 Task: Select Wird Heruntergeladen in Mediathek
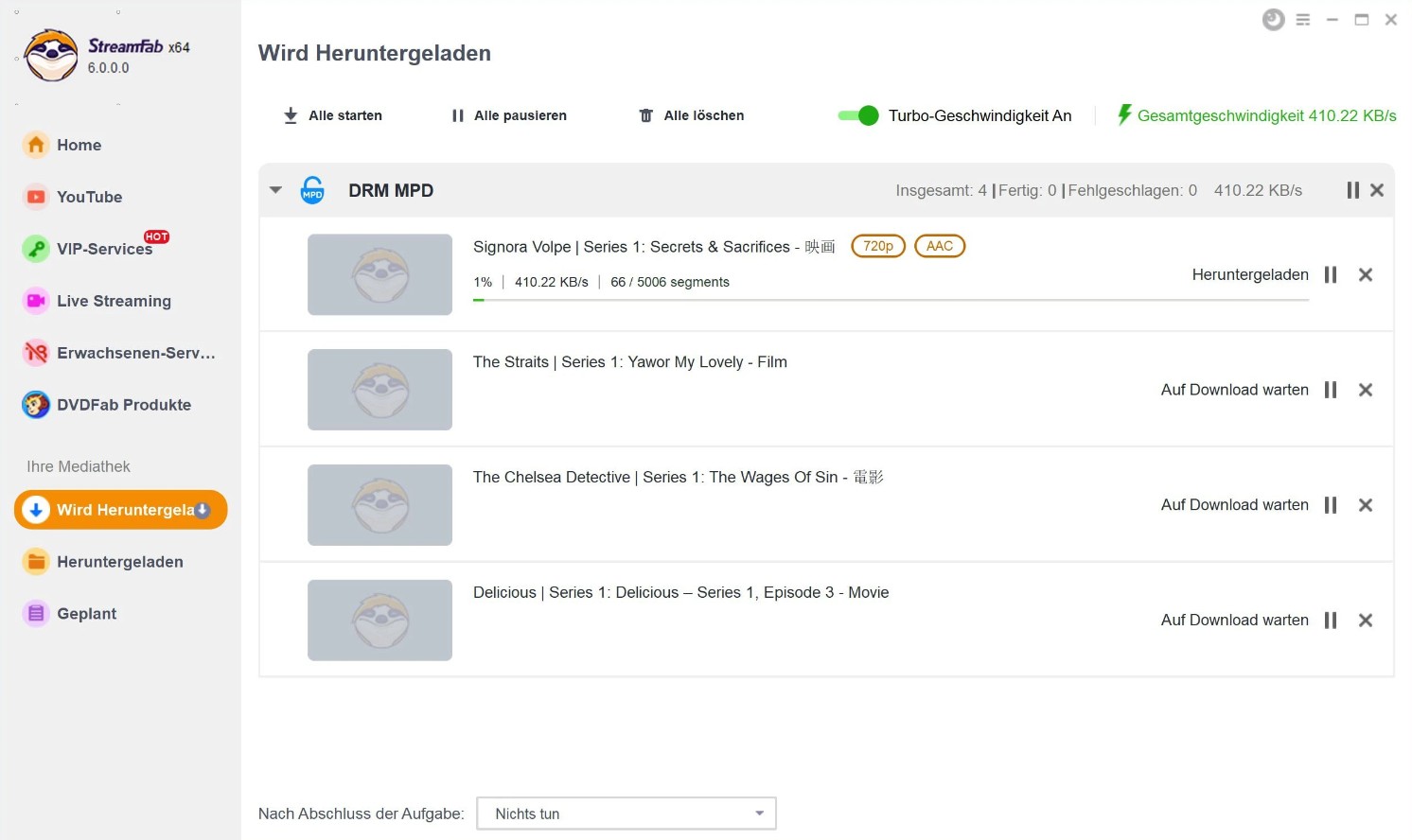(x=121, y=510)
